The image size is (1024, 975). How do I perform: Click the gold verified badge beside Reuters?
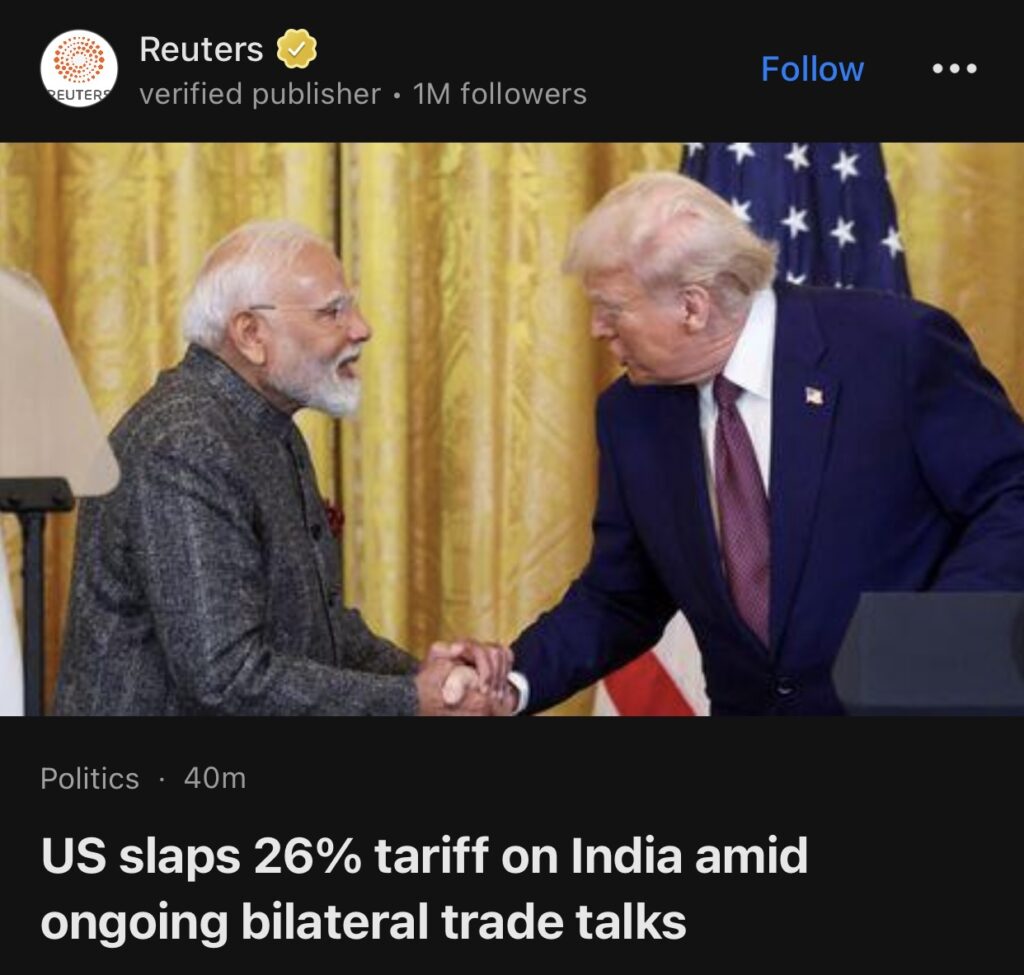[296, 49]
